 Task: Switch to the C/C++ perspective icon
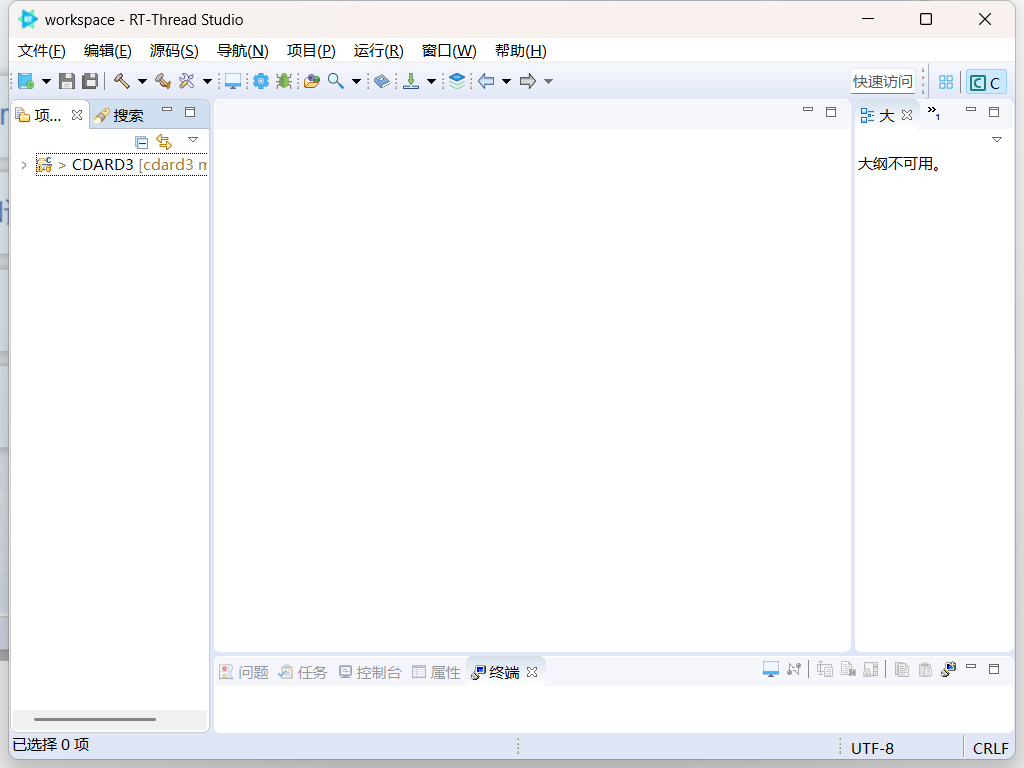[x=986, y=82]
